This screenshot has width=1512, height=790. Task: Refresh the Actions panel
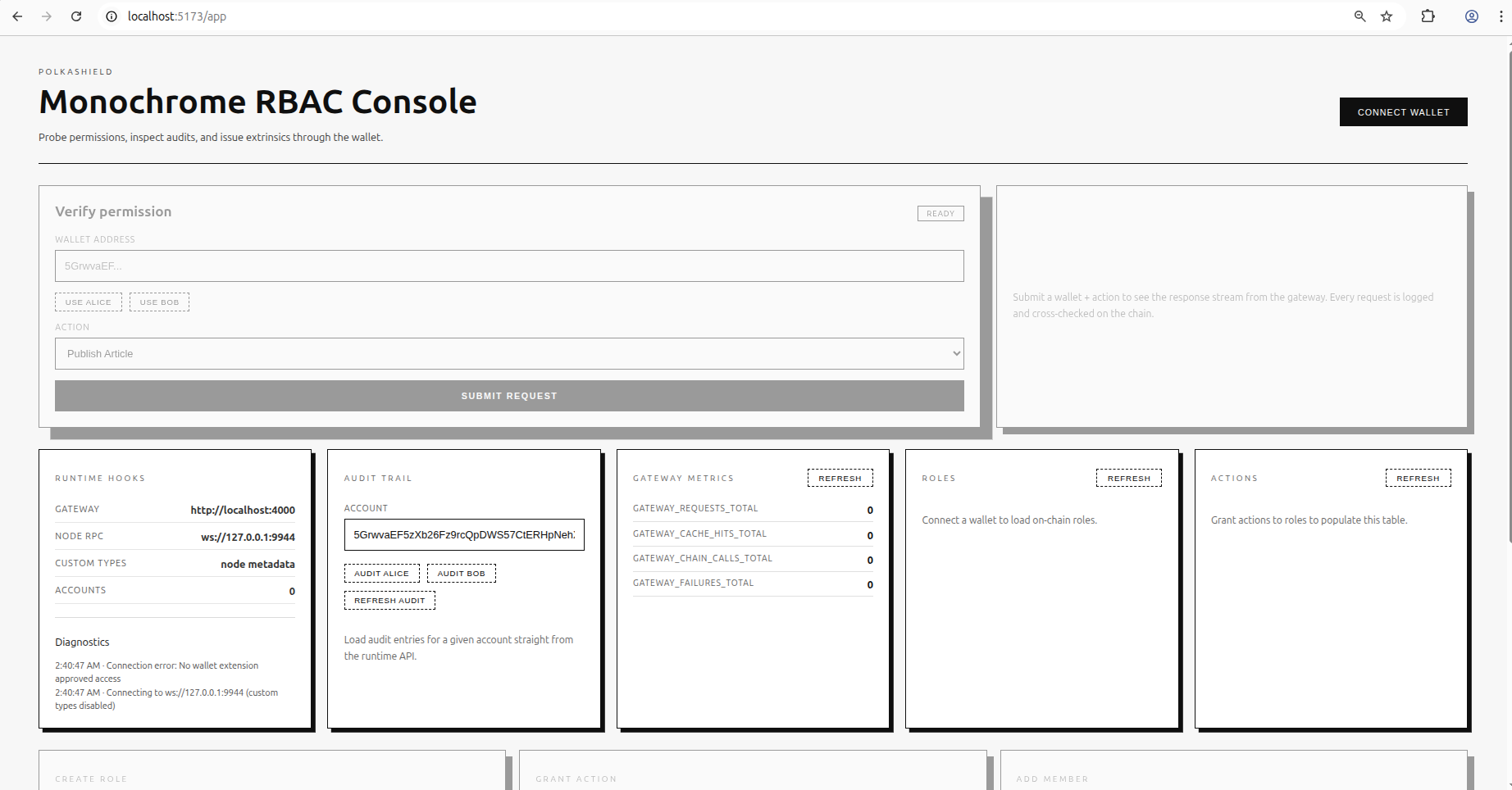click(x=1419, y=479)
